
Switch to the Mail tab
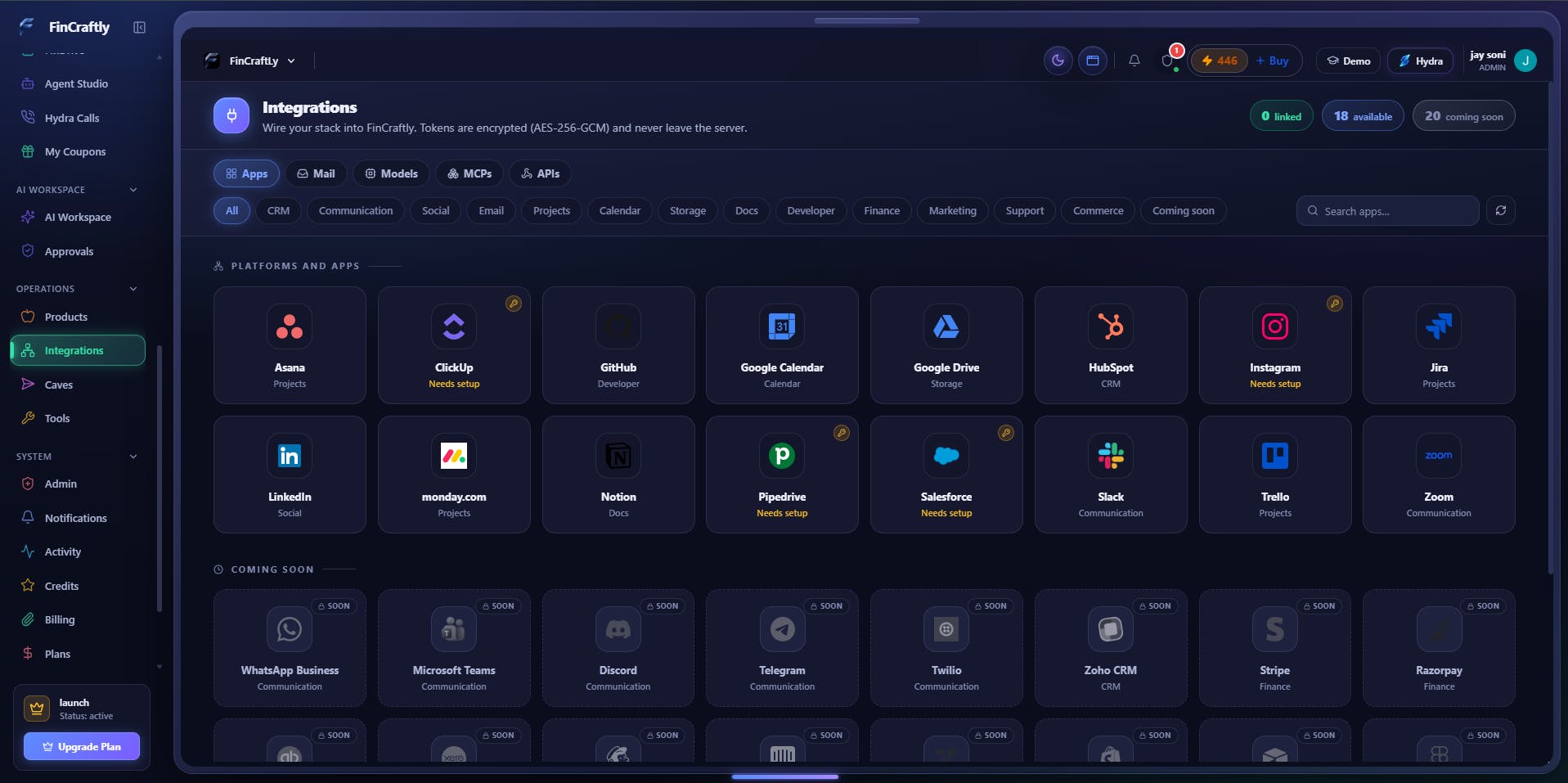(x=316, y=173)
